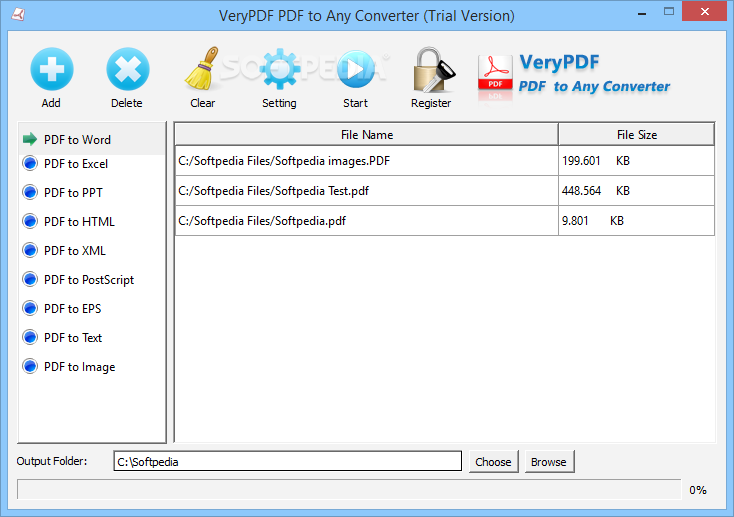Click the 448.564 KB size cell

[636, 191]
